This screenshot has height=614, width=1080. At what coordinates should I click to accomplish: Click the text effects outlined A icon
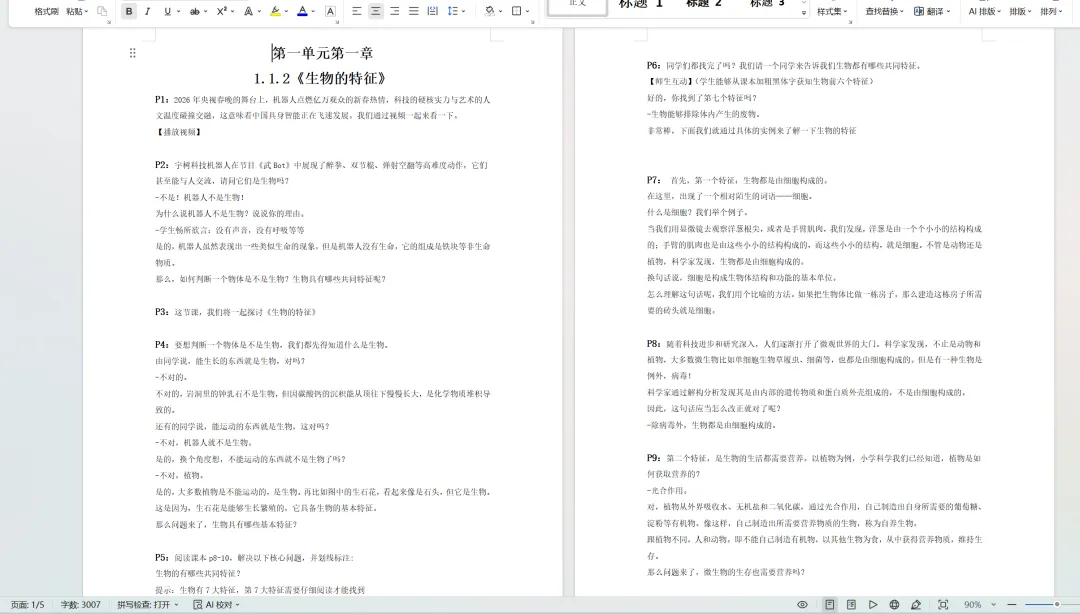(249, 11)
